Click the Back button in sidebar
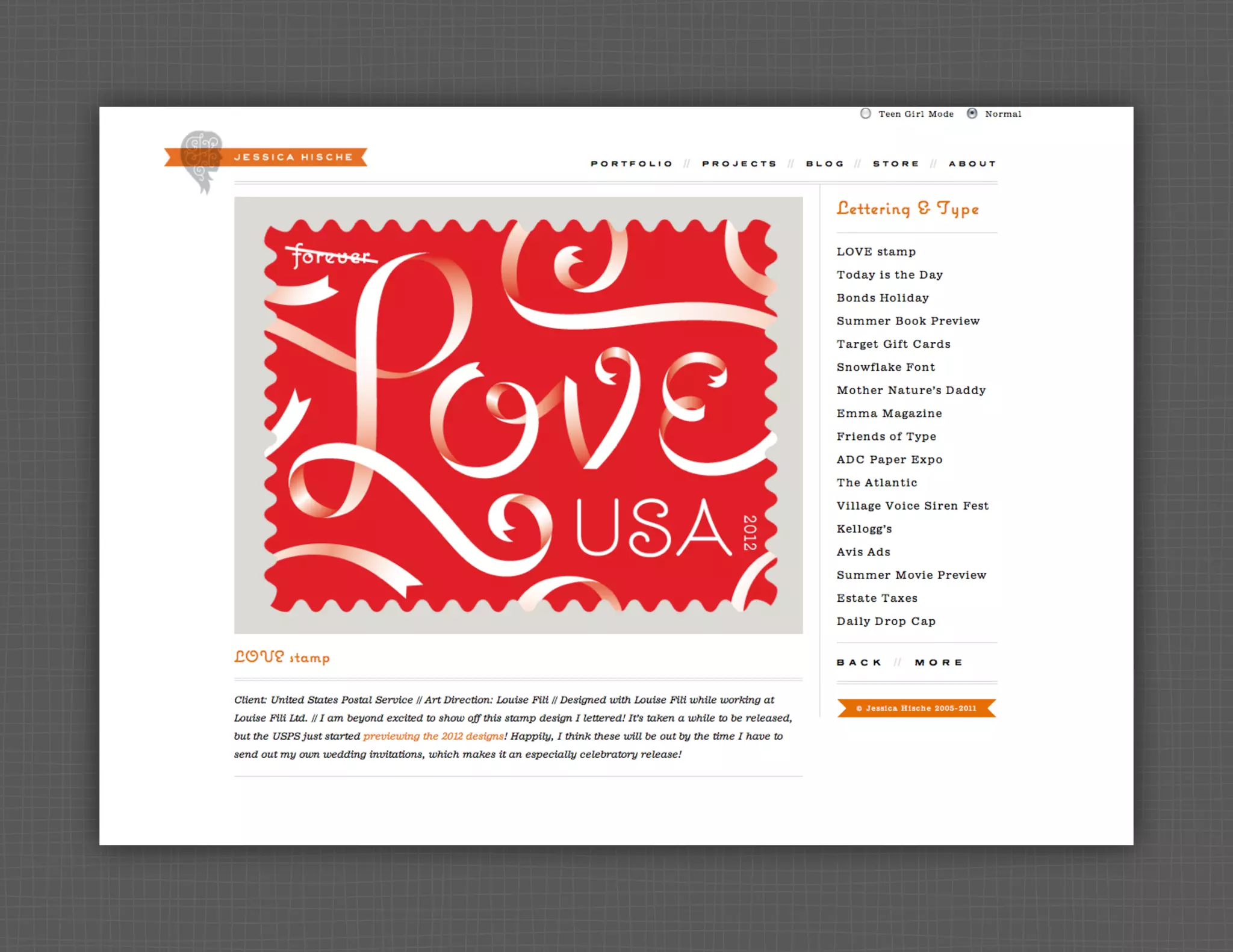 point(859,663)
